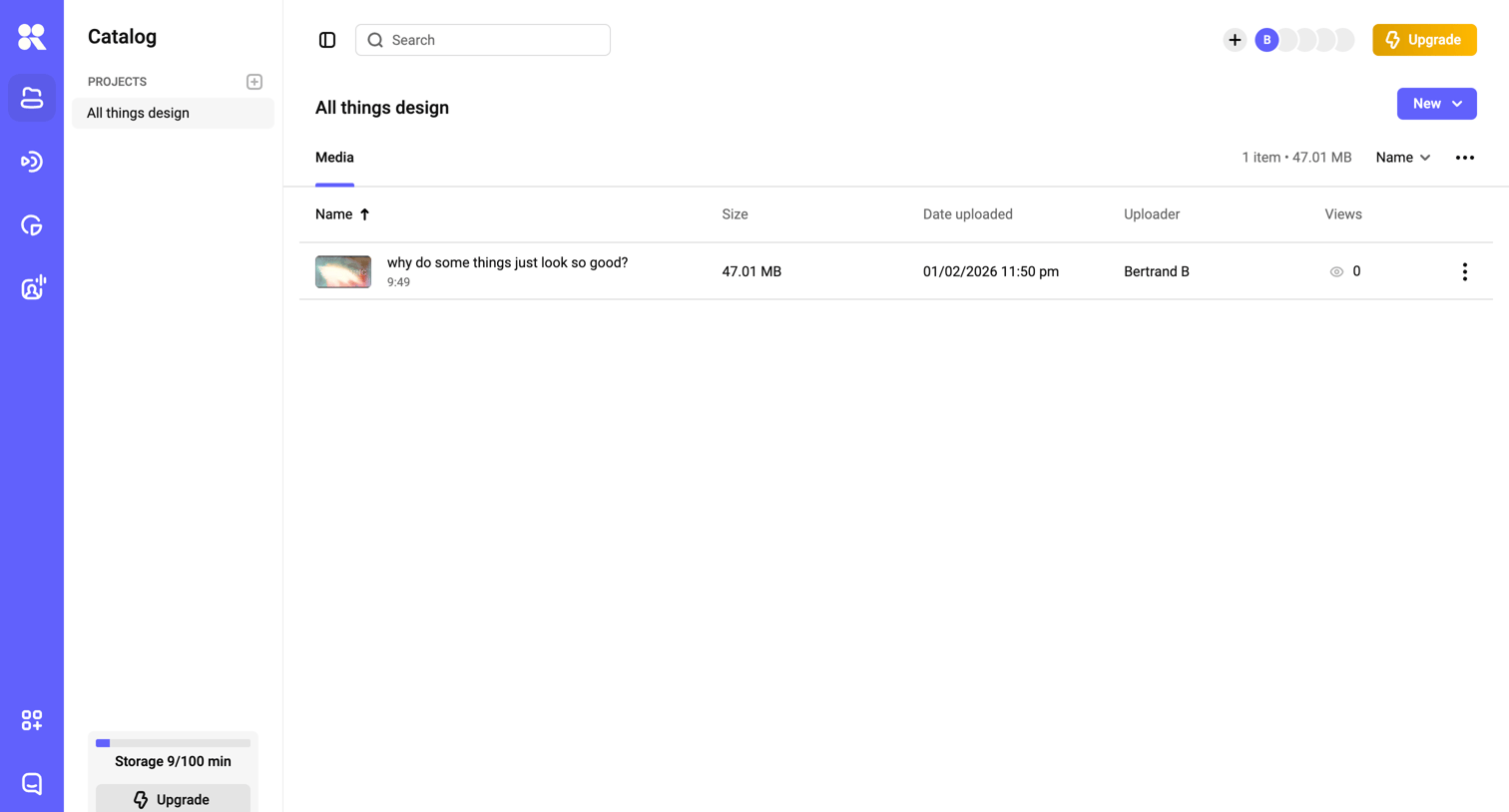Click the app logo in the sidebar
The image size is (1509, 812).
click(32, 37)
